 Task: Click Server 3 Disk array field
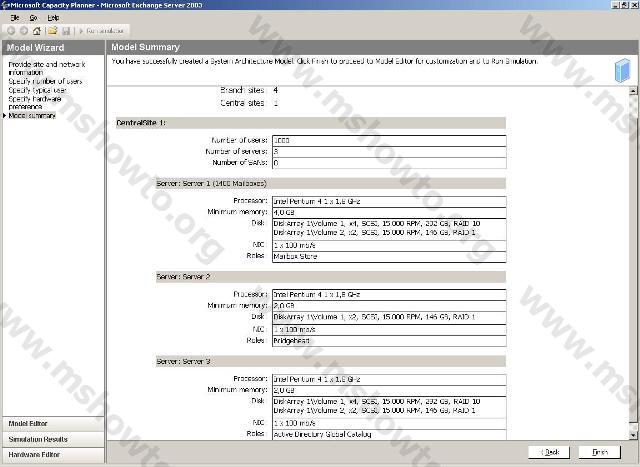(389, 407)
